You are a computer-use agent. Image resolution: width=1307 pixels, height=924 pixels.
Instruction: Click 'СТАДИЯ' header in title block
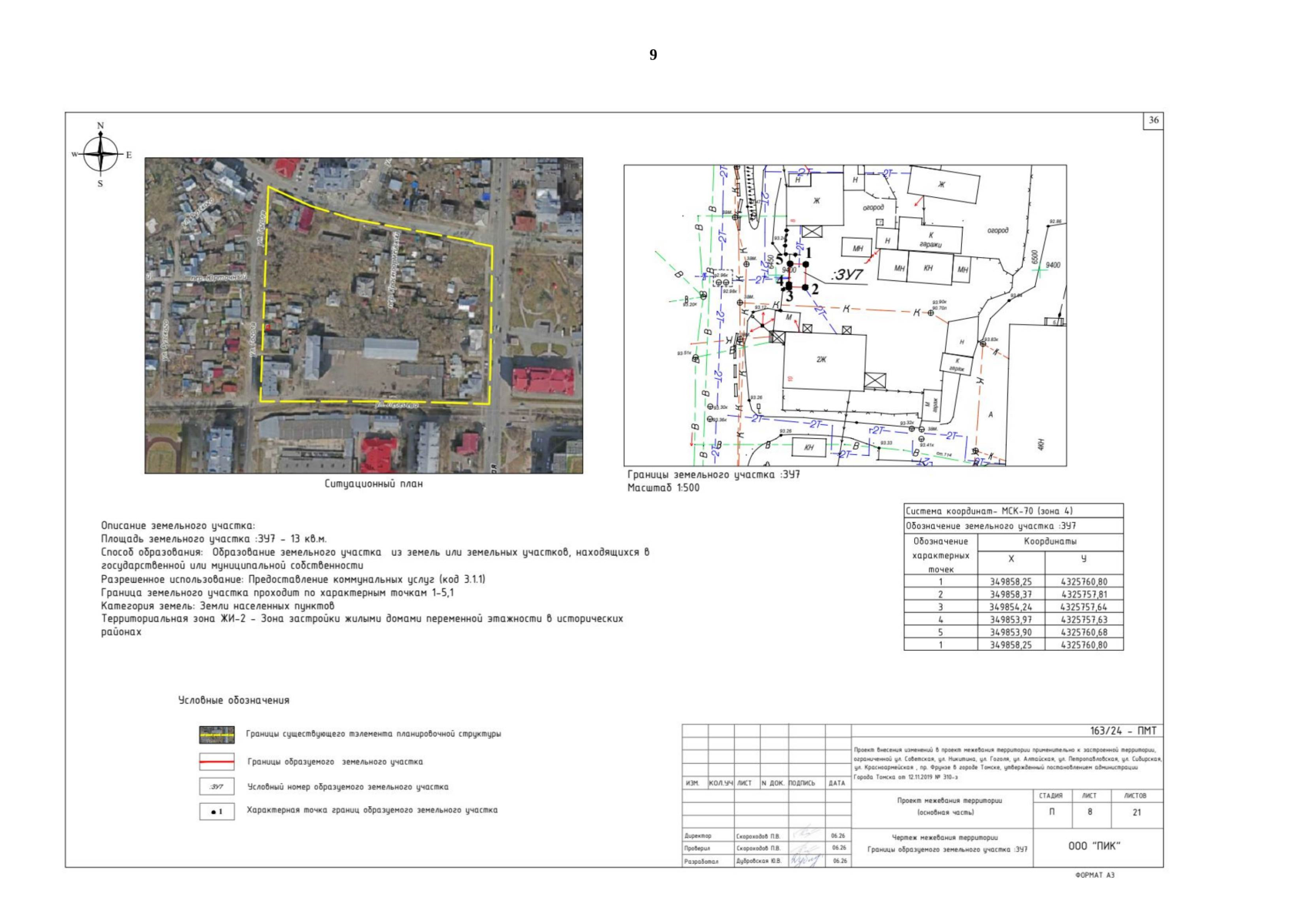click(1051, 796)
